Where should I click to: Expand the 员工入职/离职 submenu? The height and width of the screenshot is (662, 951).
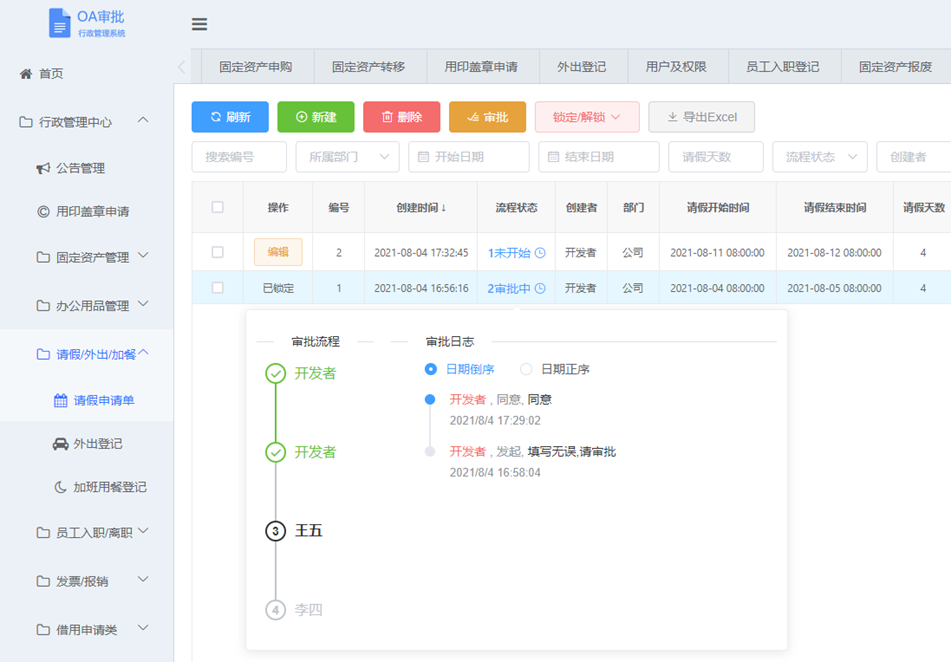[143, 531]
